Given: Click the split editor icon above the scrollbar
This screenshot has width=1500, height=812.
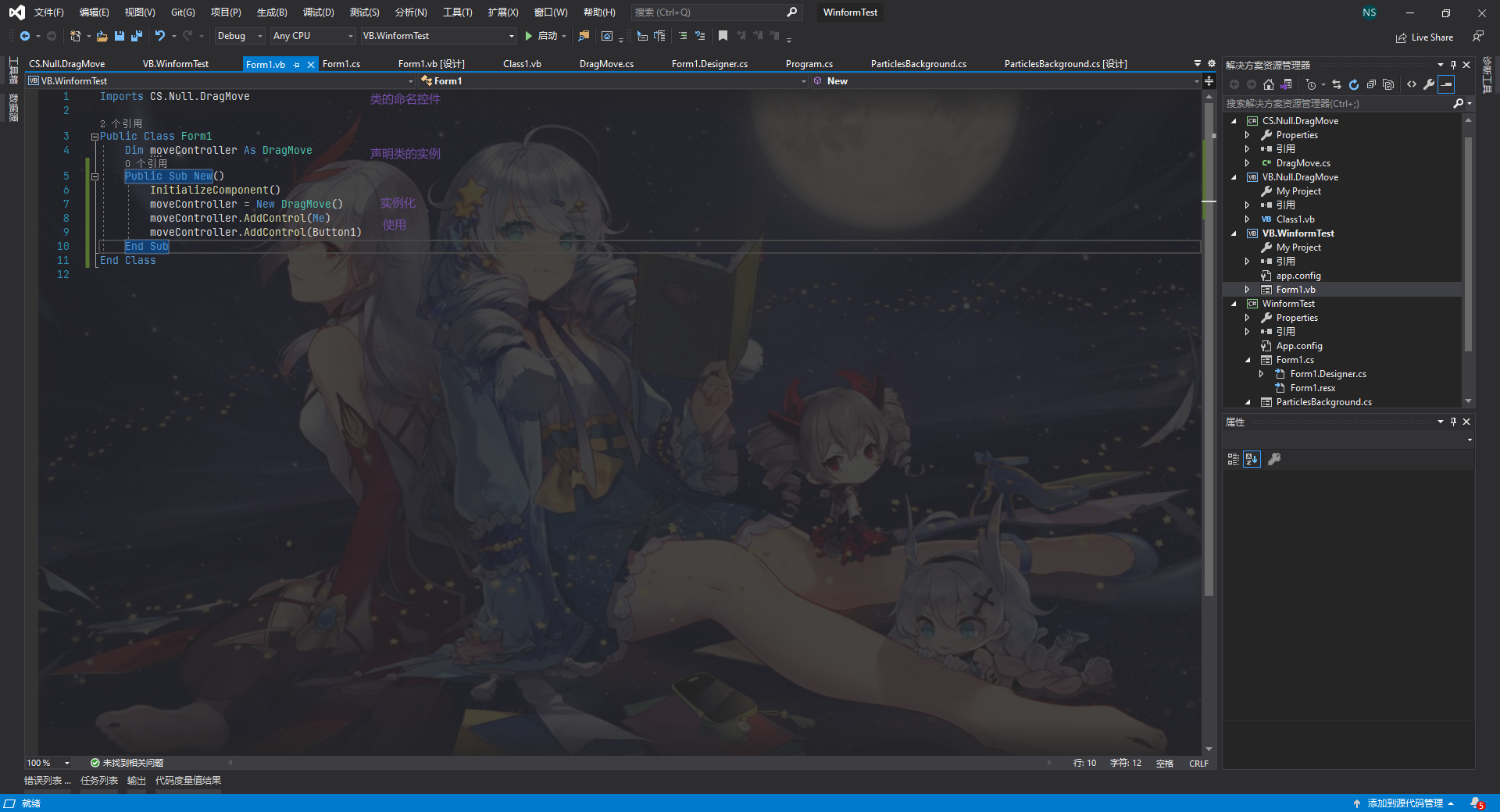Looking at the screenshot, I should pos(1209,81).
